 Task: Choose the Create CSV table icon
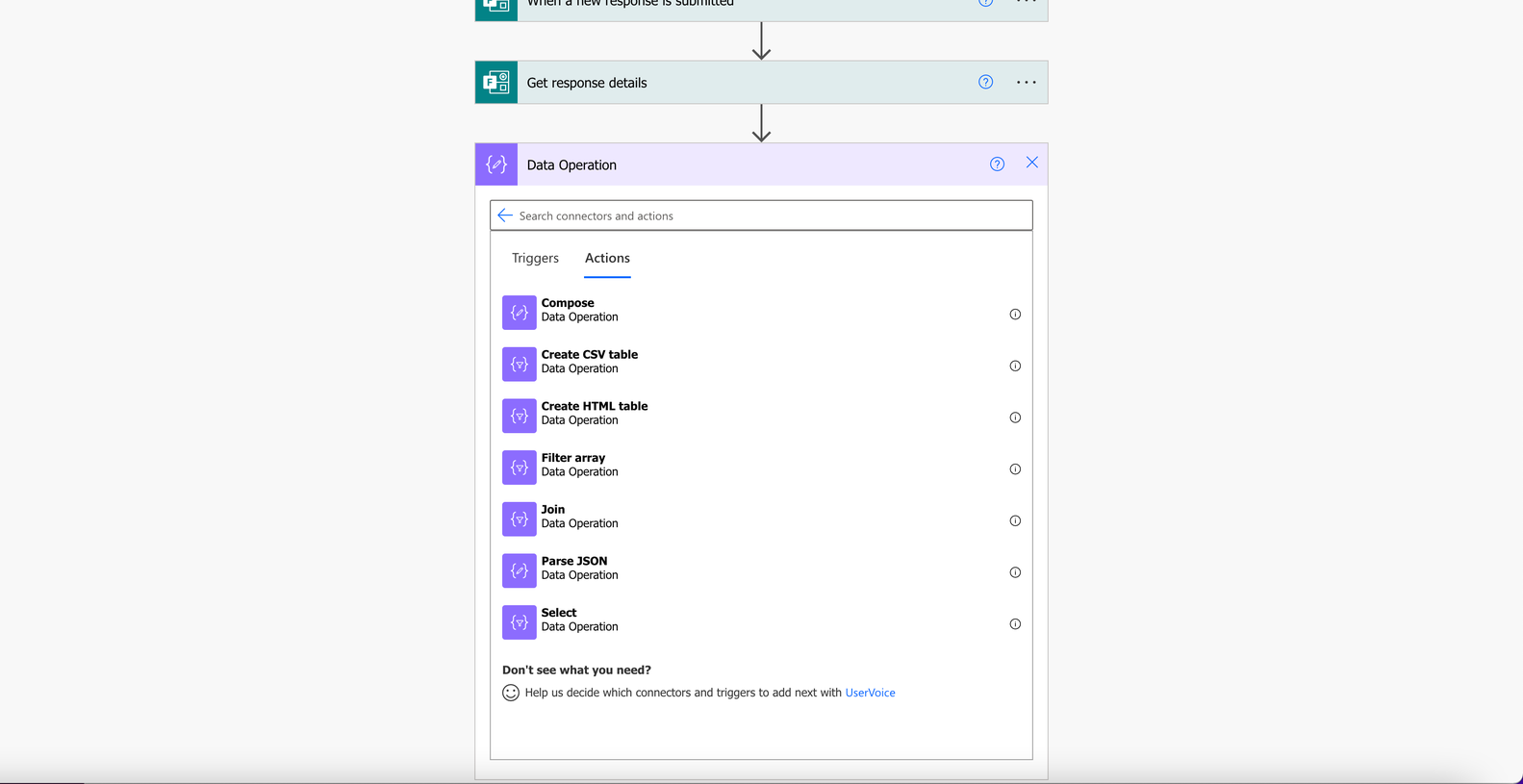point(519,365)
